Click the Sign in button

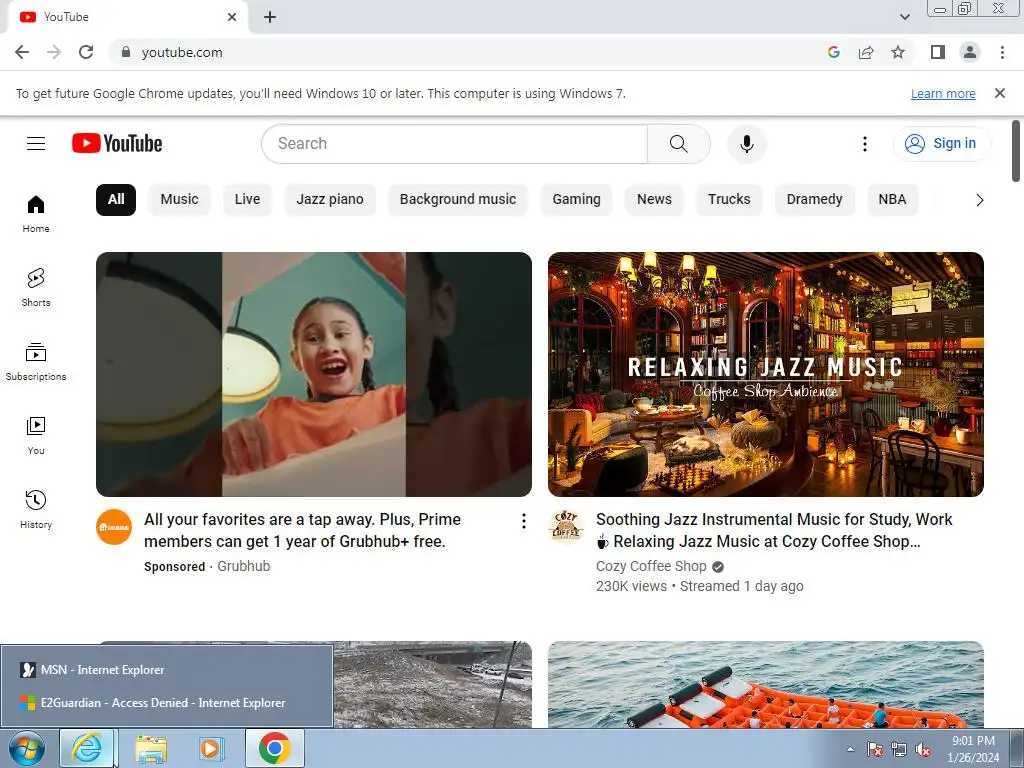[x=941, y=144]
